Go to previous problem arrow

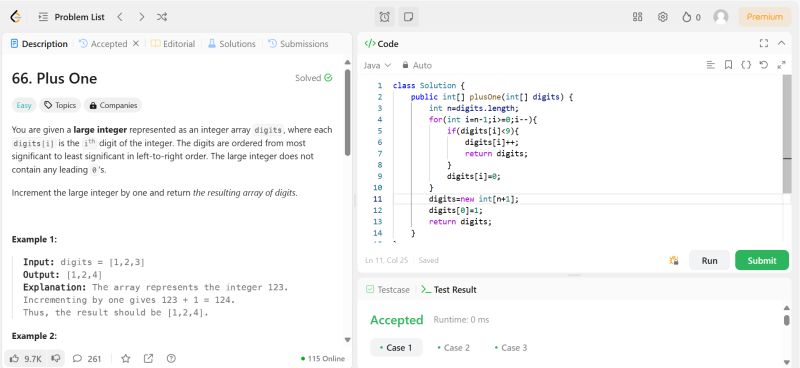point(120,17)
